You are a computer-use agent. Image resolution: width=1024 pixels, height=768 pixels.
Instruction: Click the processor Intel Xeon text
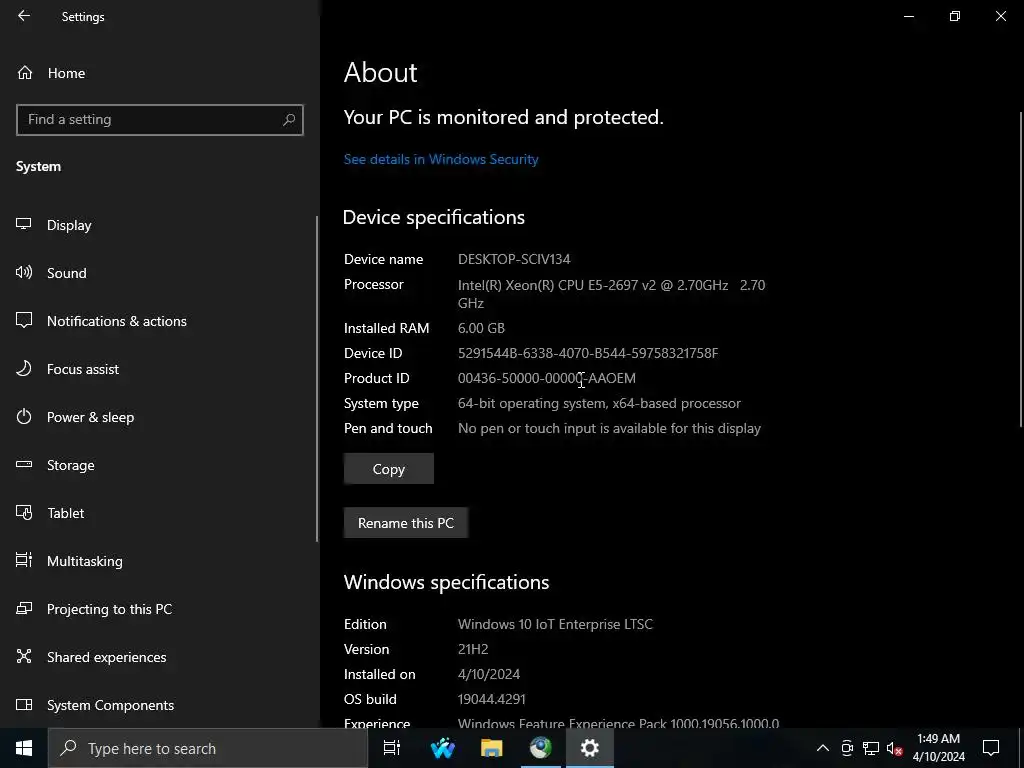[x=611, y=294]
